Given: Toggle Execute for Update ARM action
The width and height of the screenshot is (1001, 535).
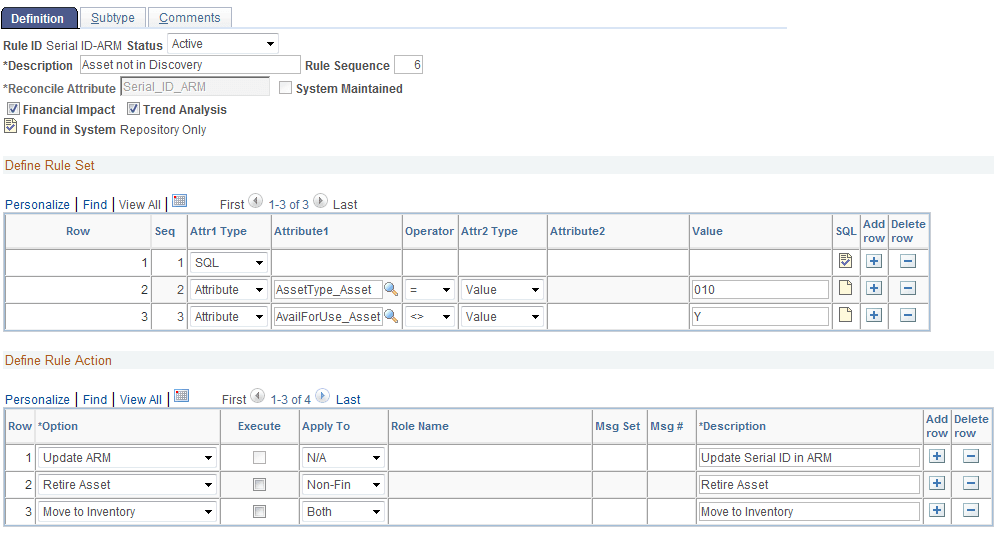Looking at the screenshot, I should 259,458.
